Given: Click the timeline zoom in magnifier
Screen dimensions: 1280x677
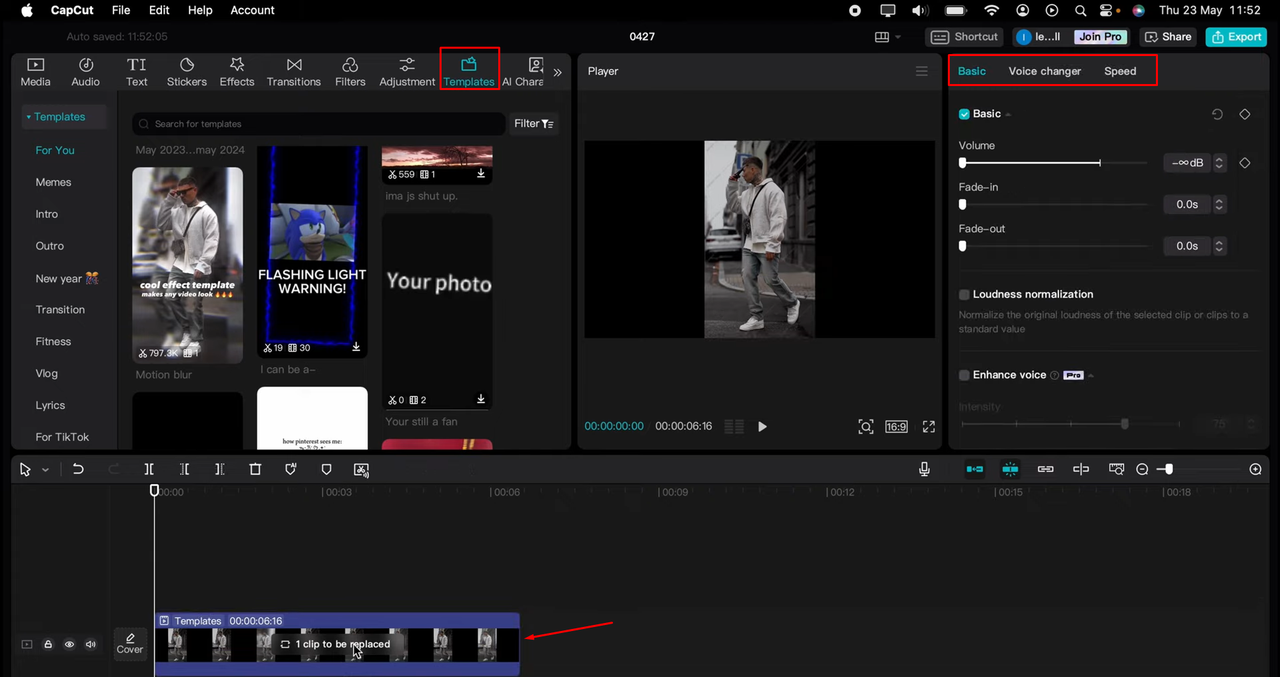Looking at the screenshot, I should pos(1256,469).
